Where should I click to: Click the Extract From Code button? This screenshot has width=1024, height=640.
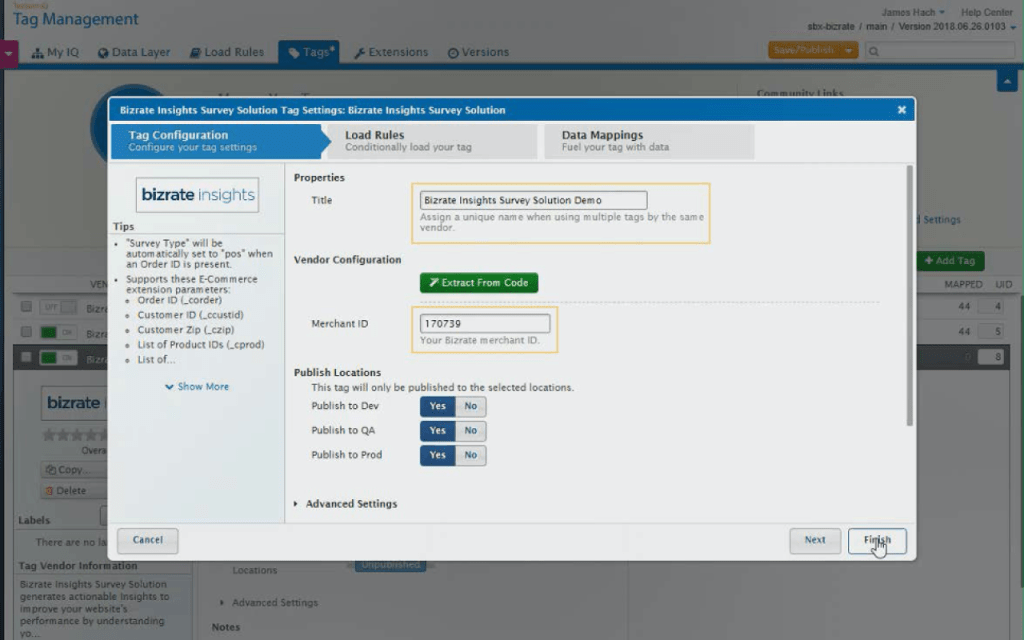(479, 283)
